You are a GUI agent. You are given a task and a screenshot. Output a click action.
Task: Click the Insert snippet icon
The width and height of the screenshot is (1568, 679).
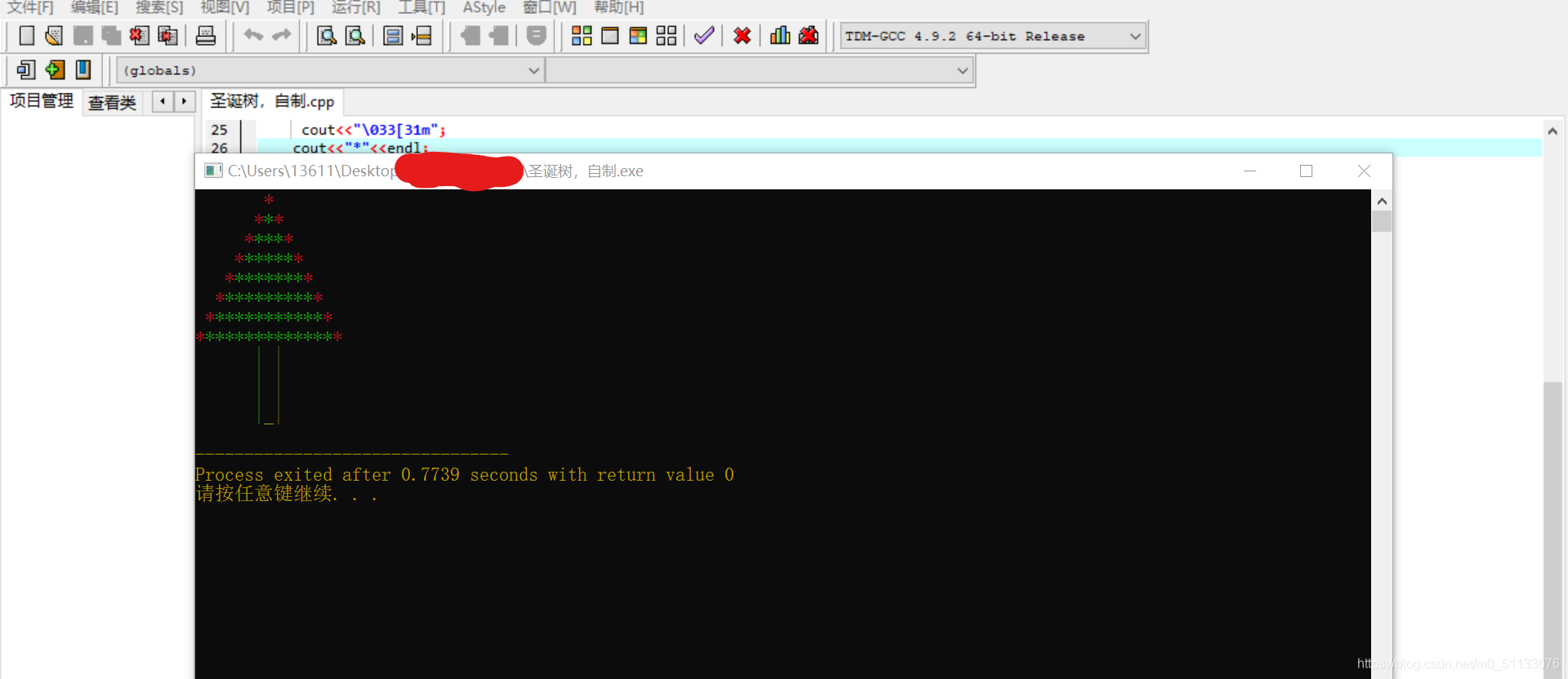tap(26, 70)
